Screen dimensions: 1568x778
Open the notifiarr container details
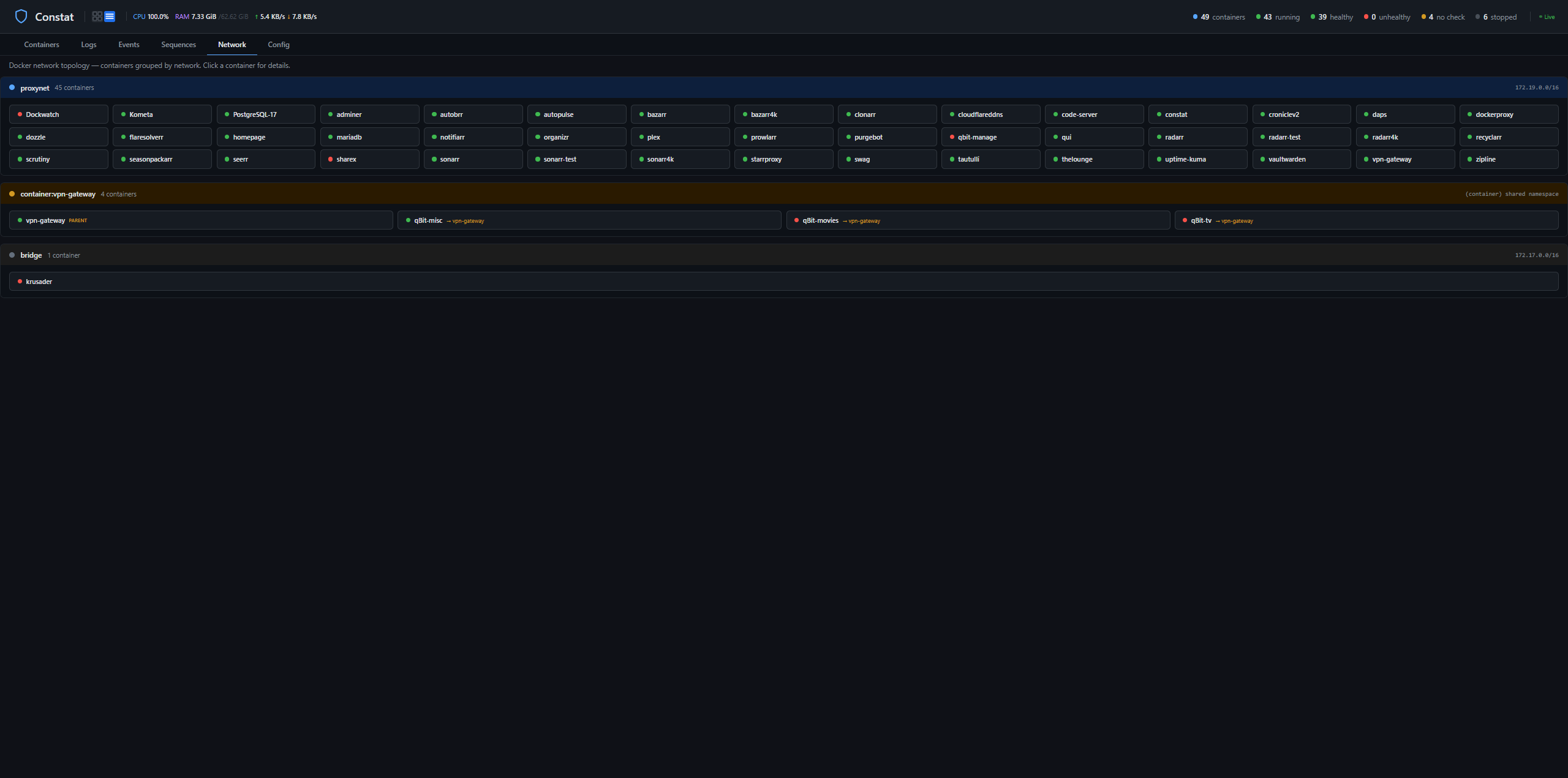473,137
